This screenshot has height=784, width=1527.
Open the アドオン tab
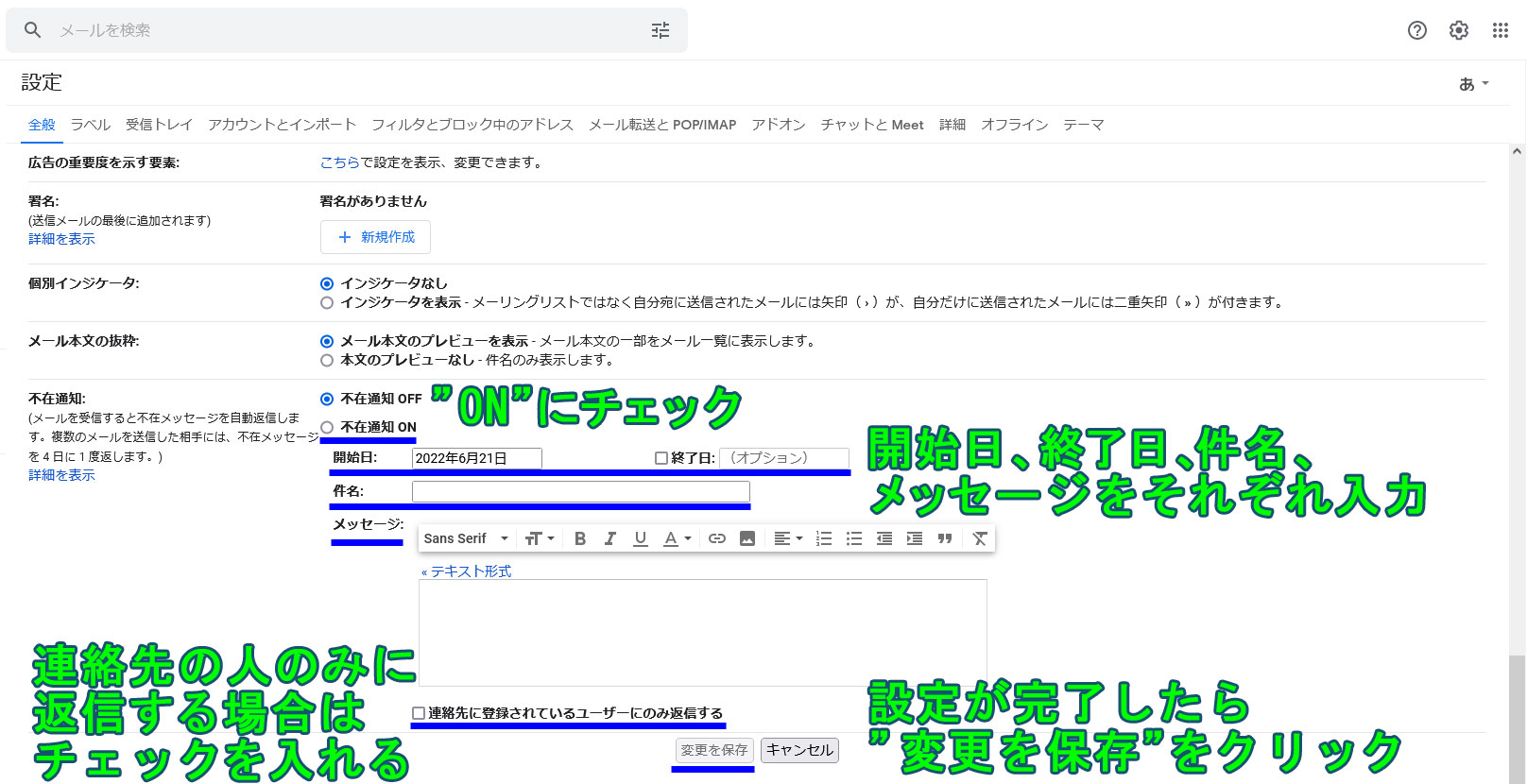[x=779, y=125]
